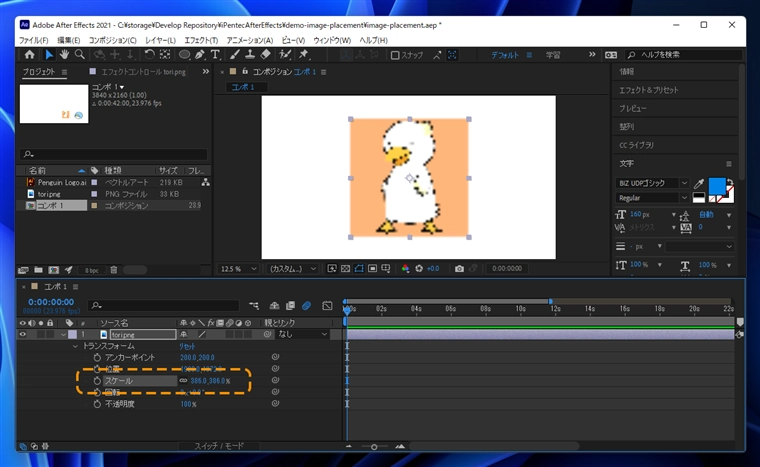
Task: Select the Type (T) tool
Action: [215, 55]
